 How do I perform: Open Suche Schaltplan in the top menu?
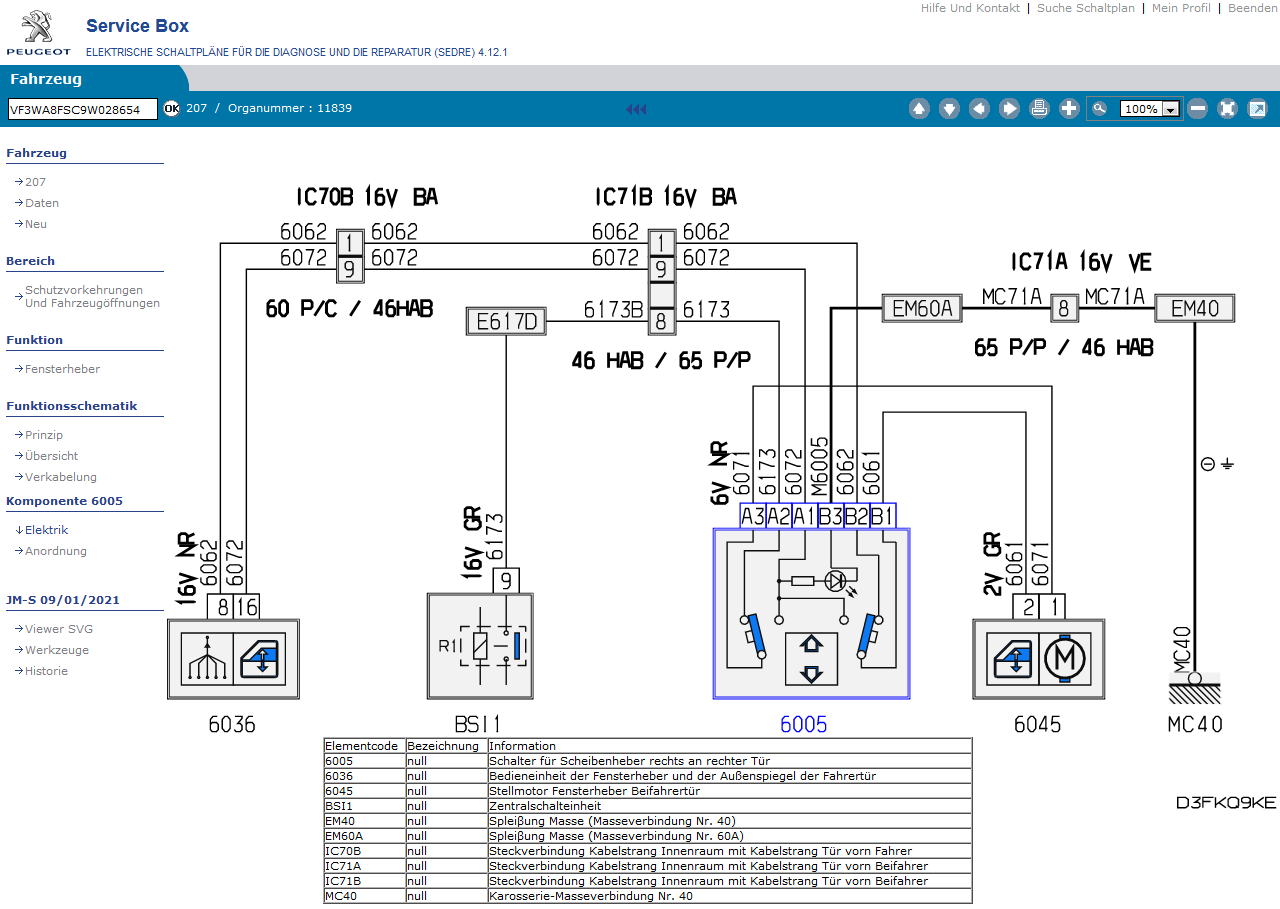1085,8
